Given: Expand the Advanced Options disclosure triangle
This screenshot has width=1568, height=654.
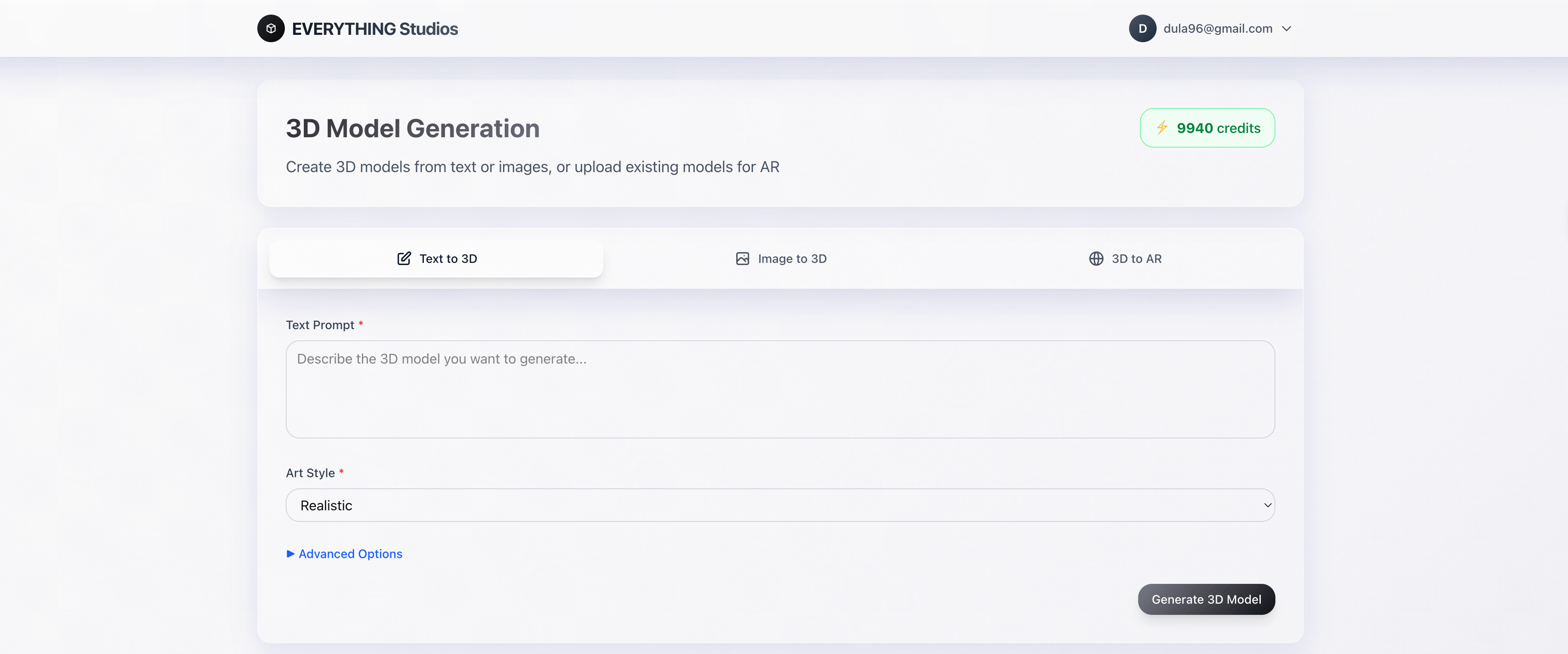Looking at the screenshot, I should click(290, 554).
